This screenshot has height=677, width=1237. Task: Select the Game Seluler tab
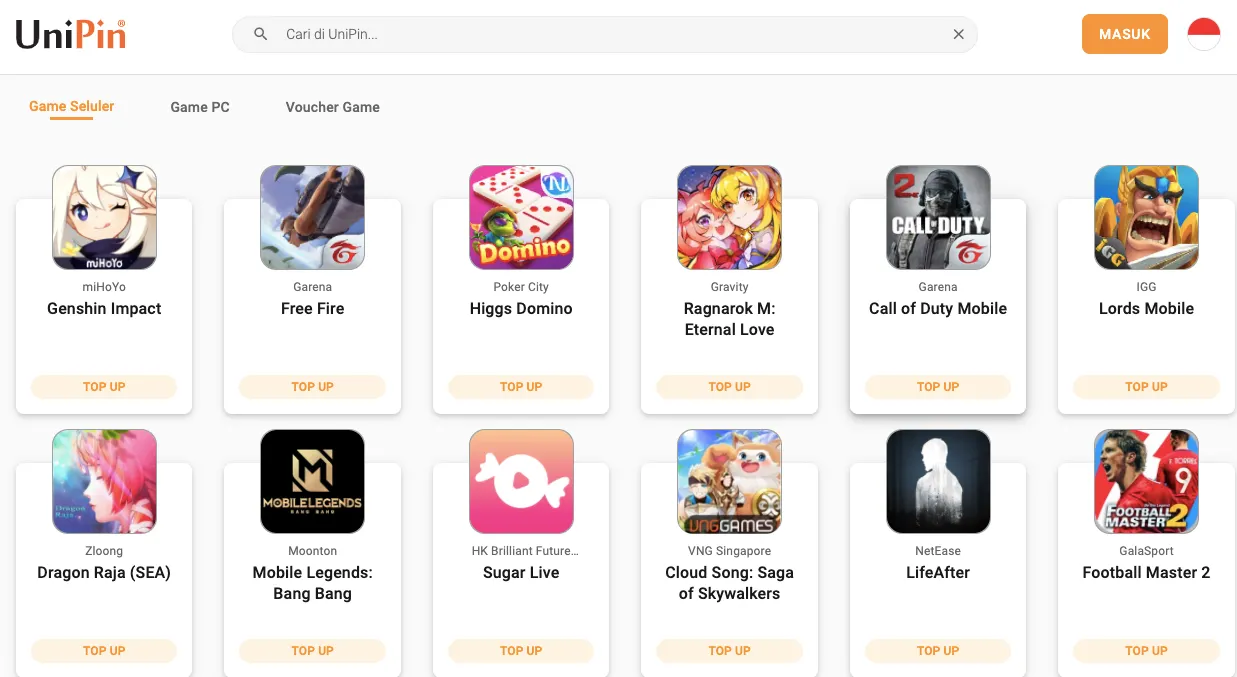click(x=72, y=106)
